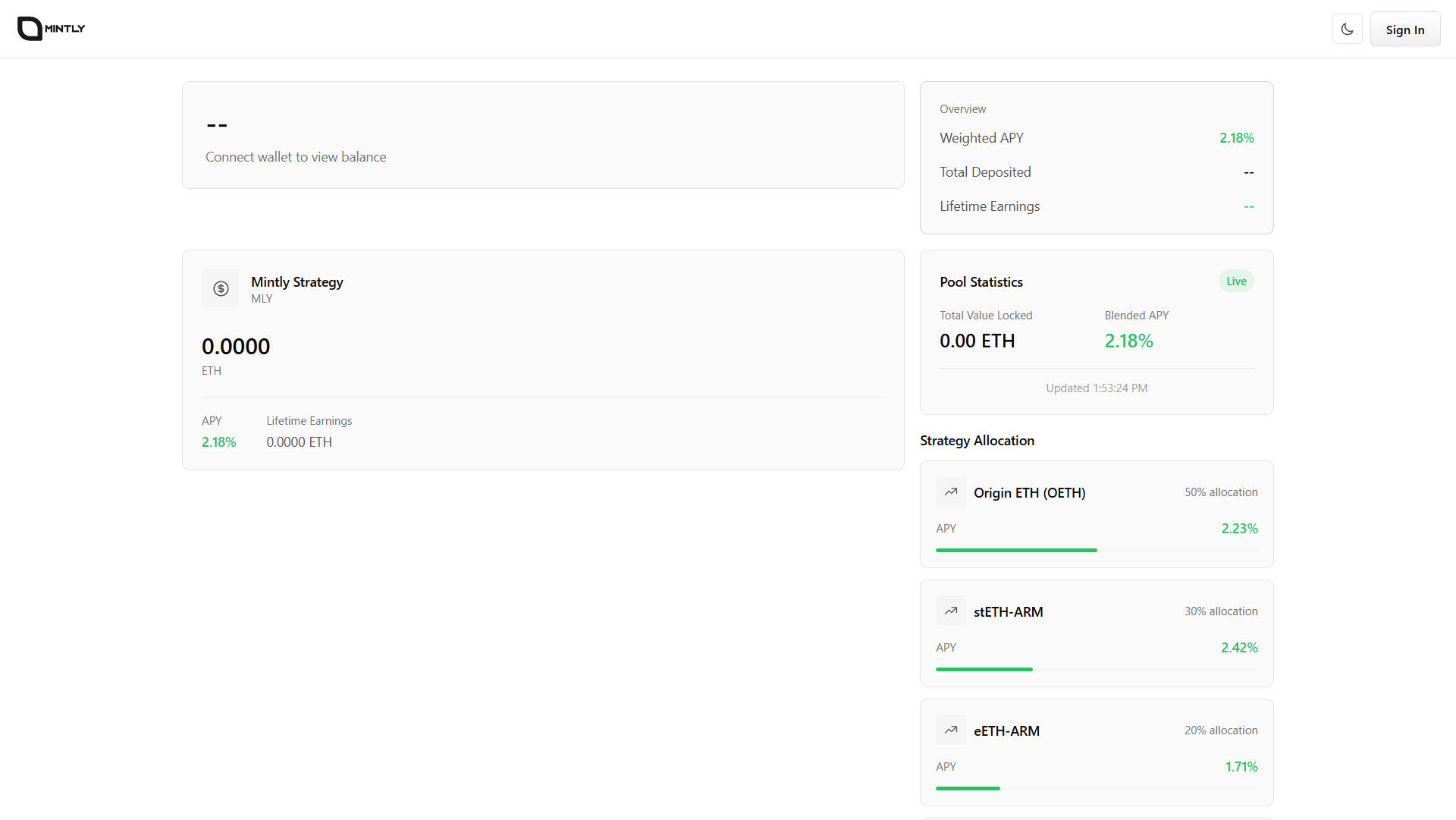Click the Origin ETH allocation progress bar
The width and height of the screenshot is (1456, 820).
(x=1097, y=550)
